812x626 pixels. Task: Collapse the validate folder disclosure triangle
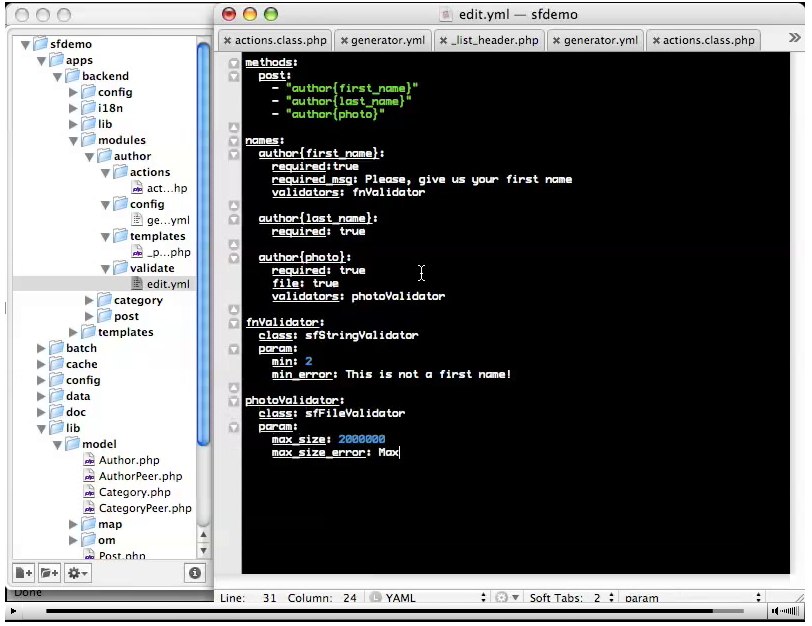(105, 268)
